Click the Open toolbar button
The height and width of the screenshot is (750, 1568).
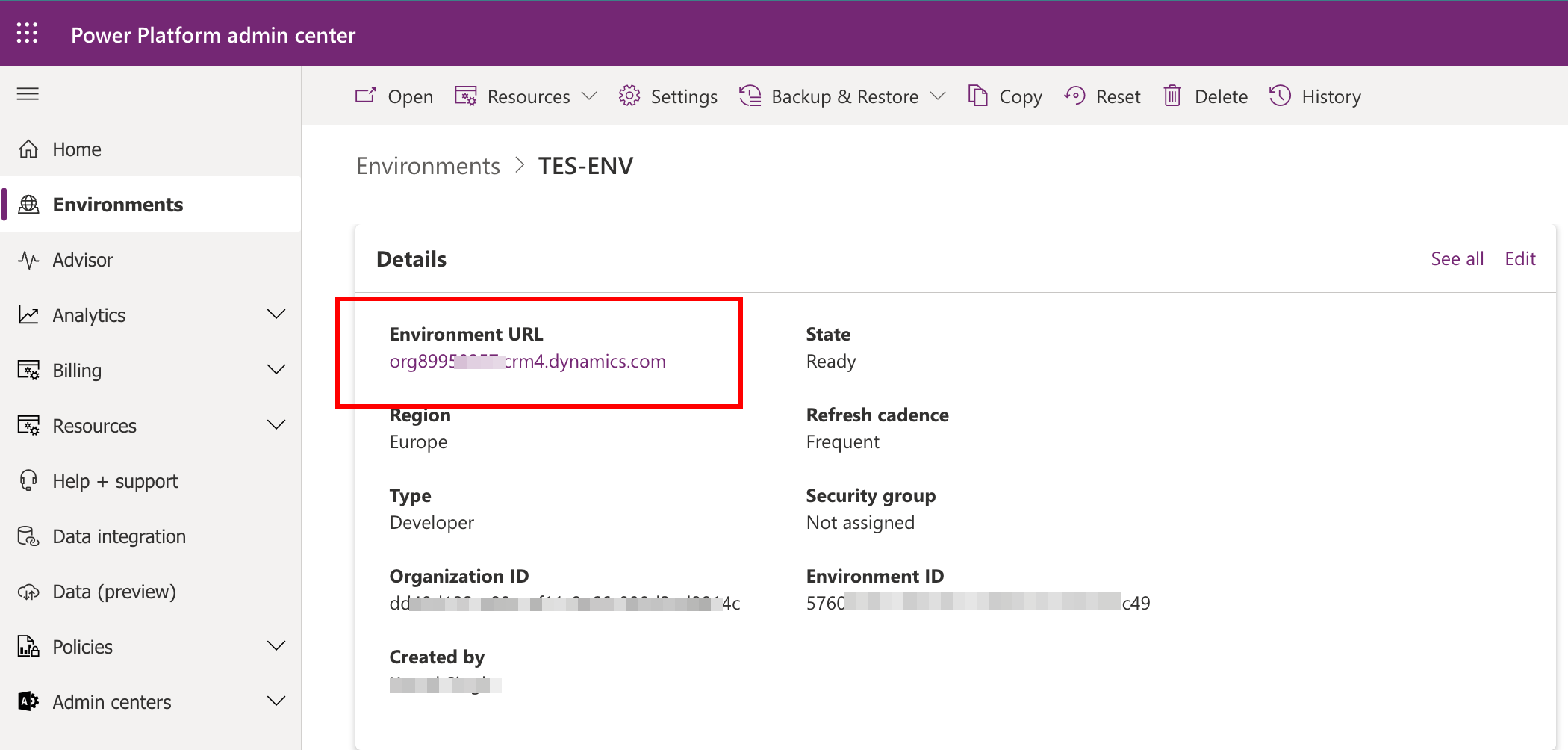393,96
